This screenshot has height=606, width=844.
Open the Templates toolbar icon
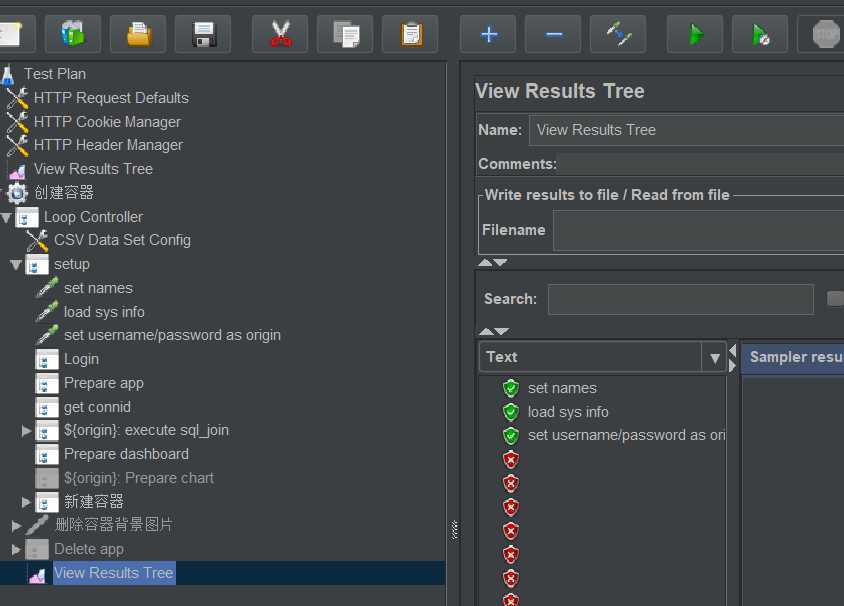click(x=73, y=34)
